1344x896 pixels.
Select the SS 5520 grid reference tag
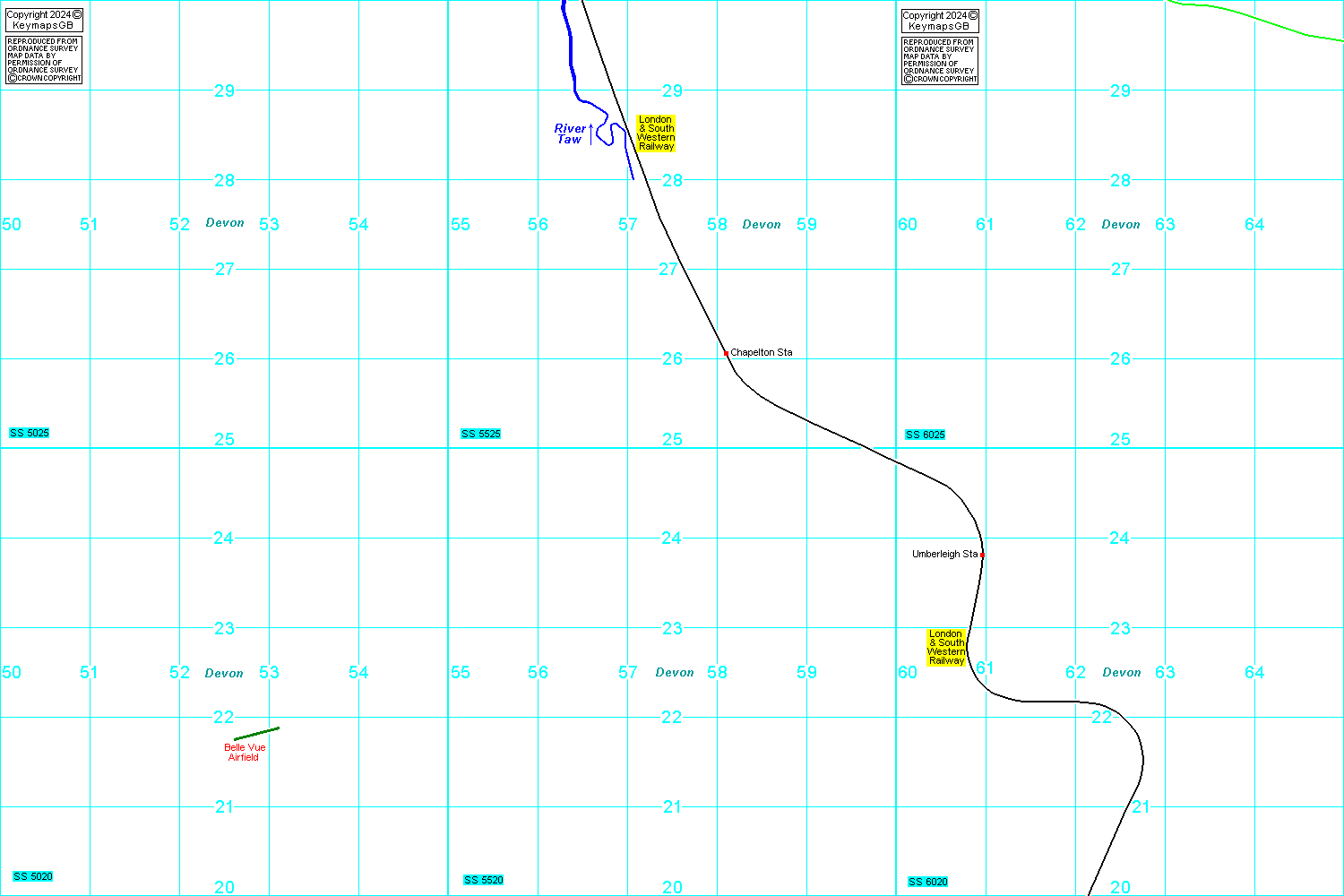pyautogui.click(x=484, y=881)
